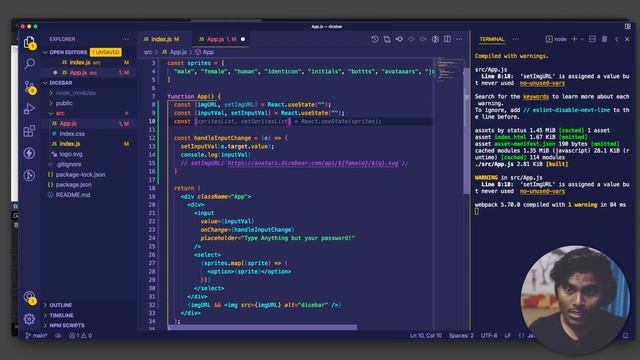Open the Source Control view
The width and height of the screenshot is (640, 360).
coord(29,87)
